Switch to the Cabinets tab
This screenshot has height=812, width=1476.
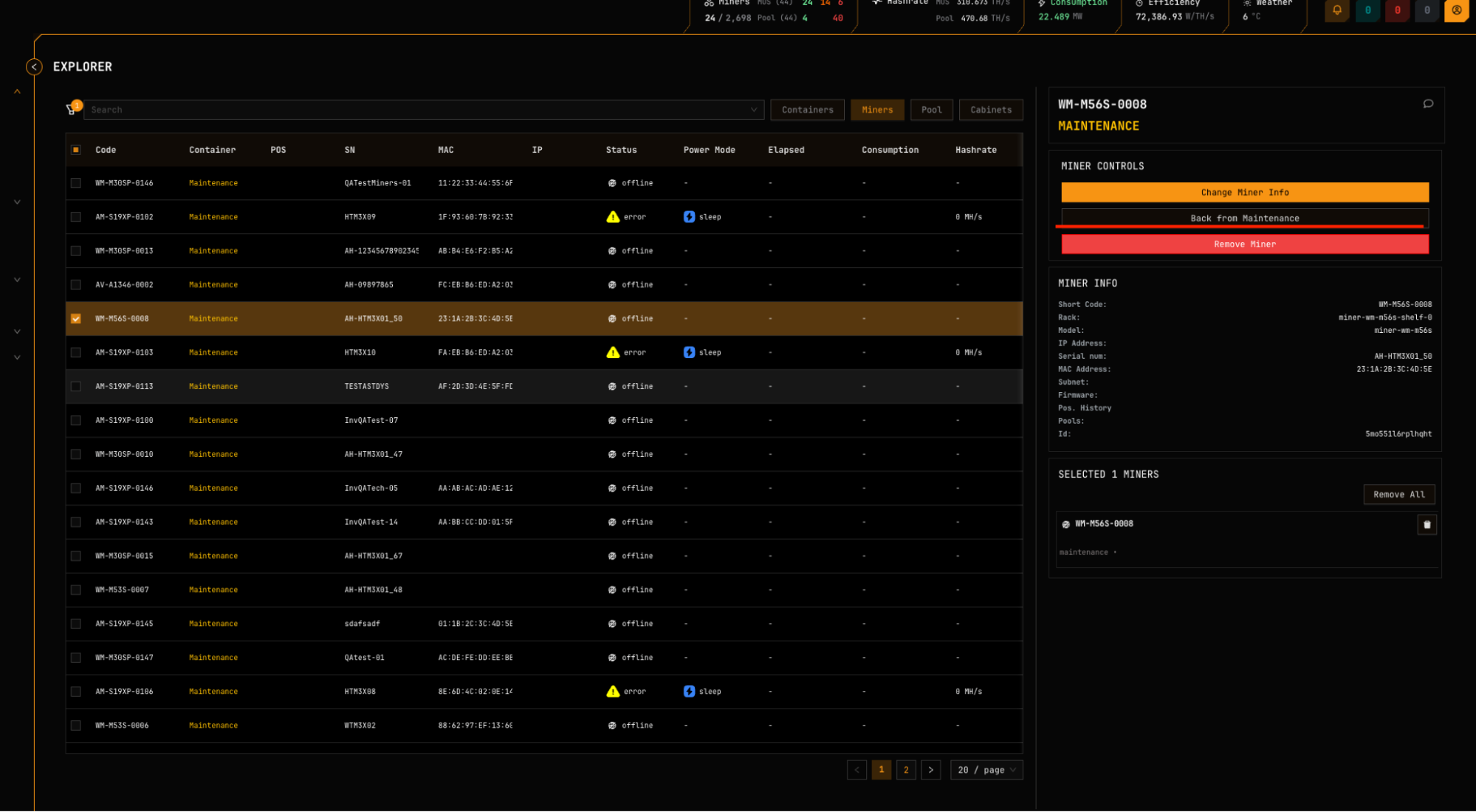click(990, 110)
